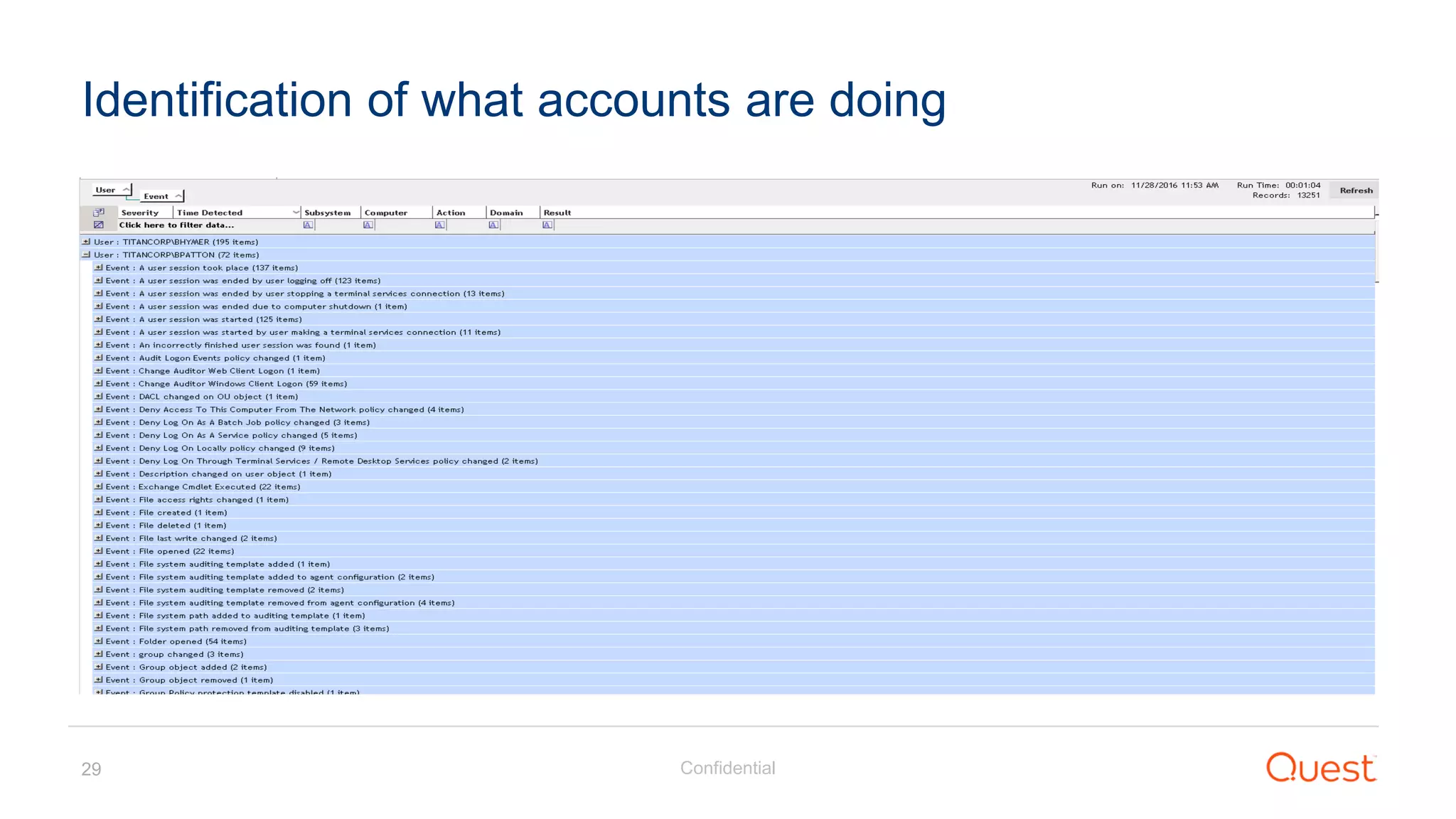This screenshot has height=819, width=1456.
Task: Expand 'Change Auditor Web Client Logon' event
Action: [99, 370]
